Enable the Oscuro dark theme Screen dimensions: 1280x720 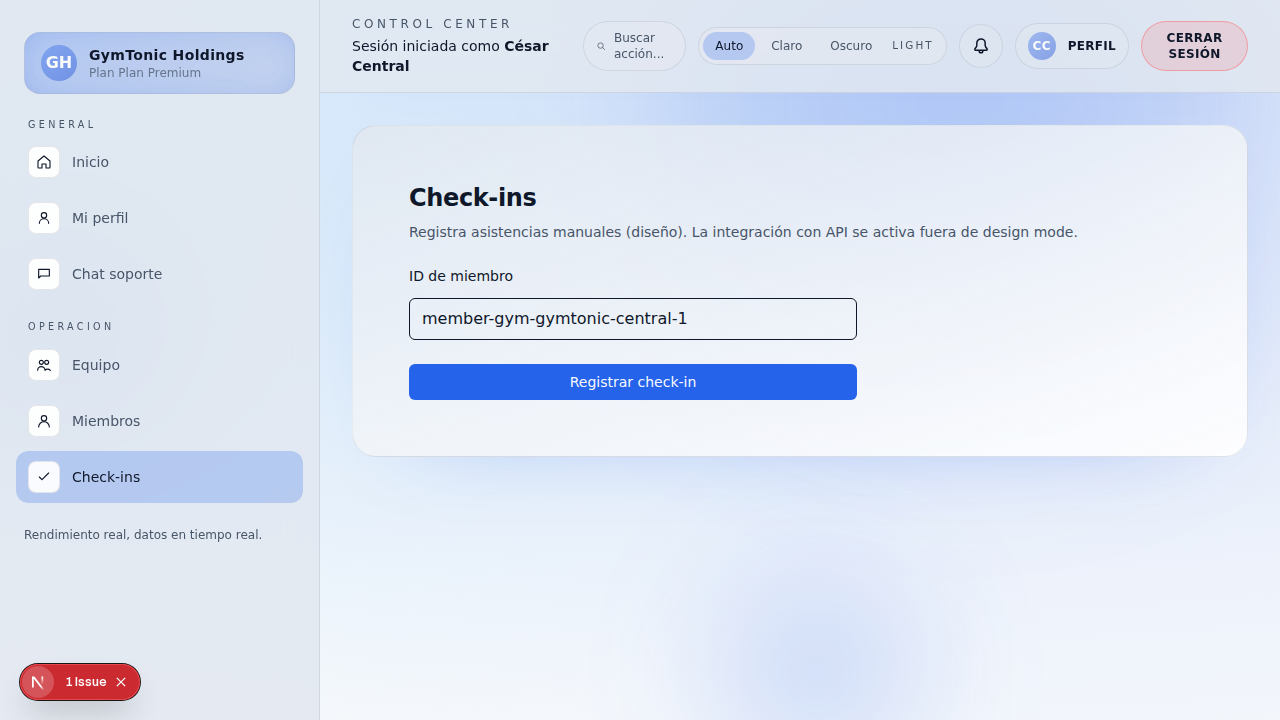pos(850,45)
